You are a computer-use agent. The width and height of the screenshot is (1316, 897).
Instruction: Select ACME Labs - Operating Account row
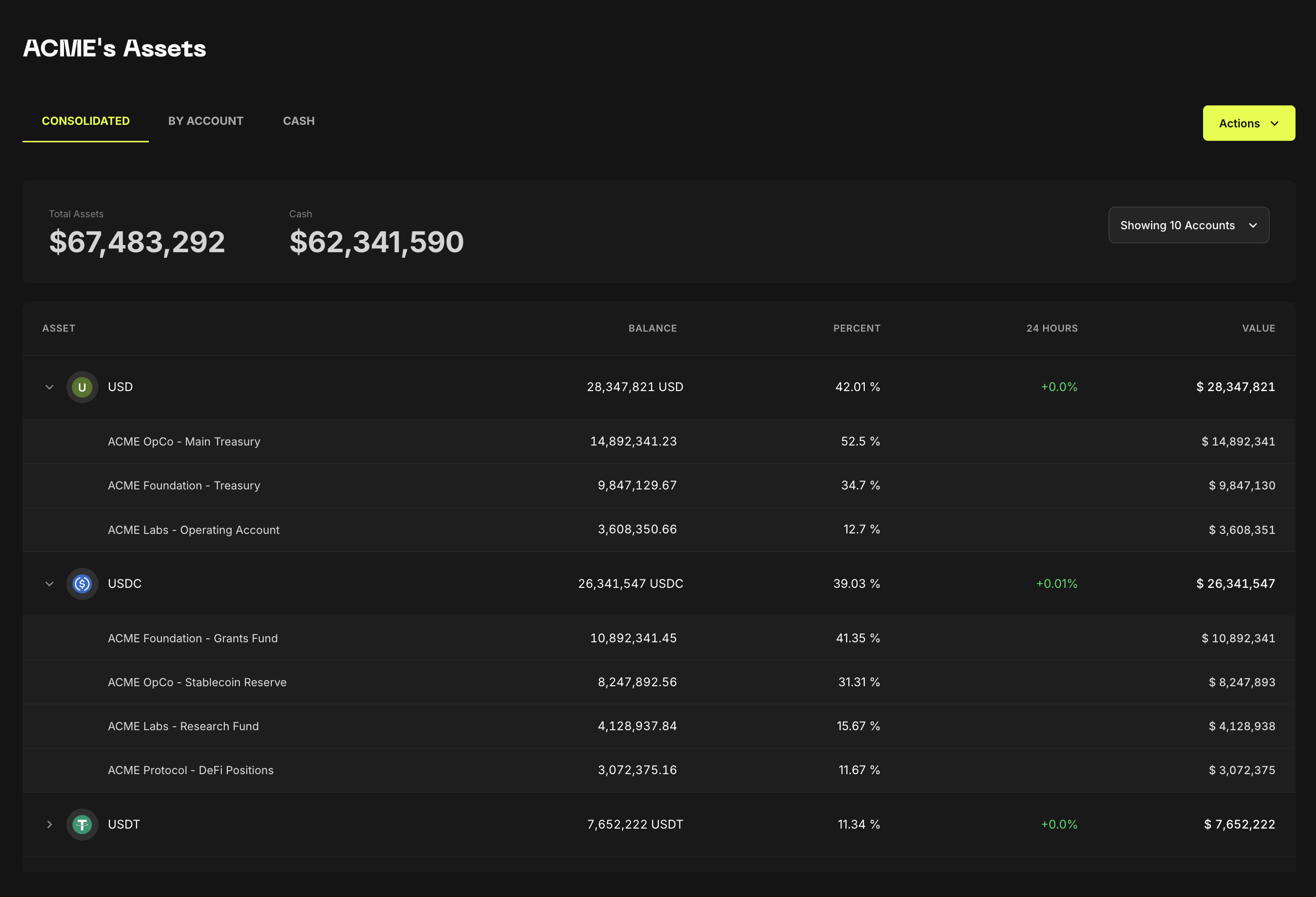tap(658, 530)
